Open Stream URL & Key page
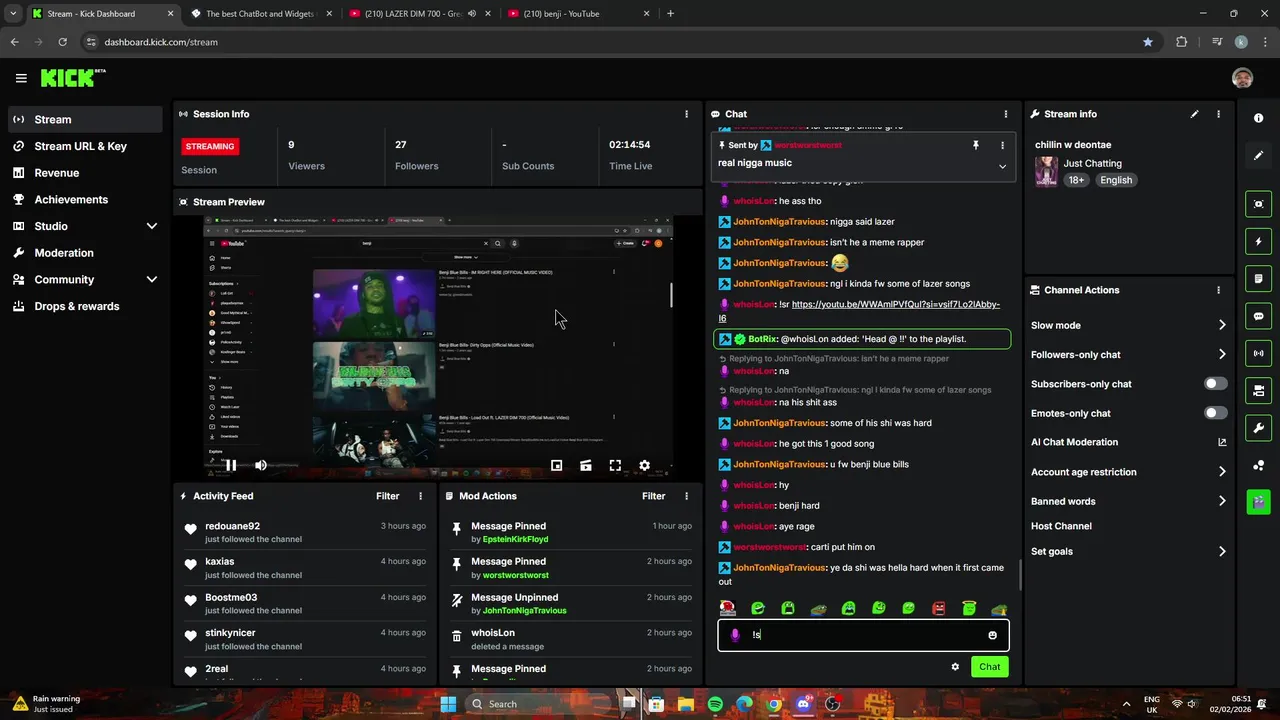 pos(85,146)
